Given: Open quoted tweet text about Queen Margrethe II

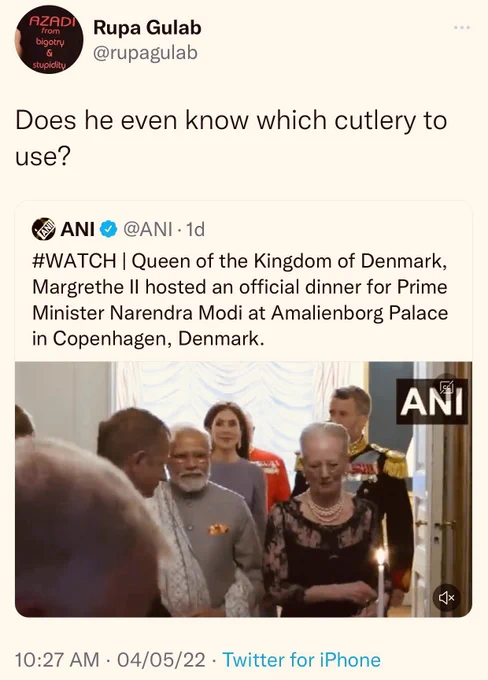Looking at the screenshot, I should (240, 300).
